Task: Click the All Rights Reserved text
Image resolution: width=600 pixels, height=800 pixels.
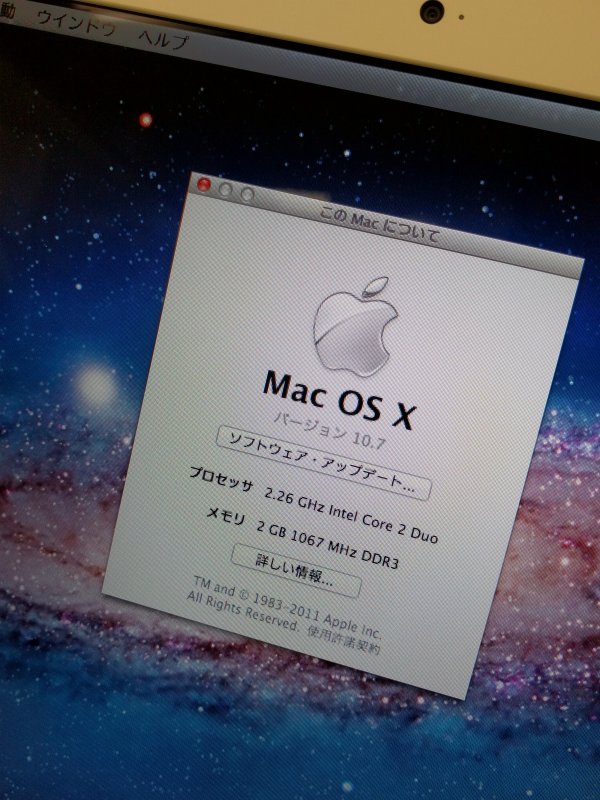Action: (x=243, y=610)
